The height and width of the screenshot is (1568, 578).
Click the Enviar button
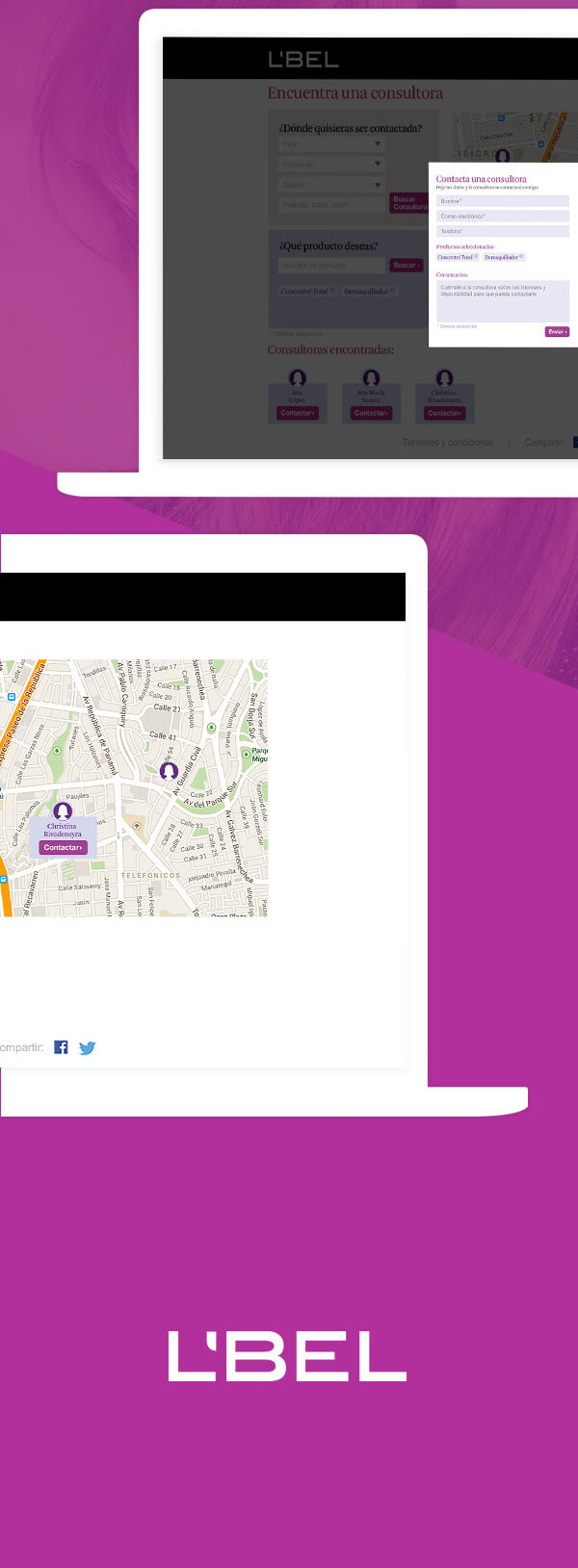(x=557, y=332)
